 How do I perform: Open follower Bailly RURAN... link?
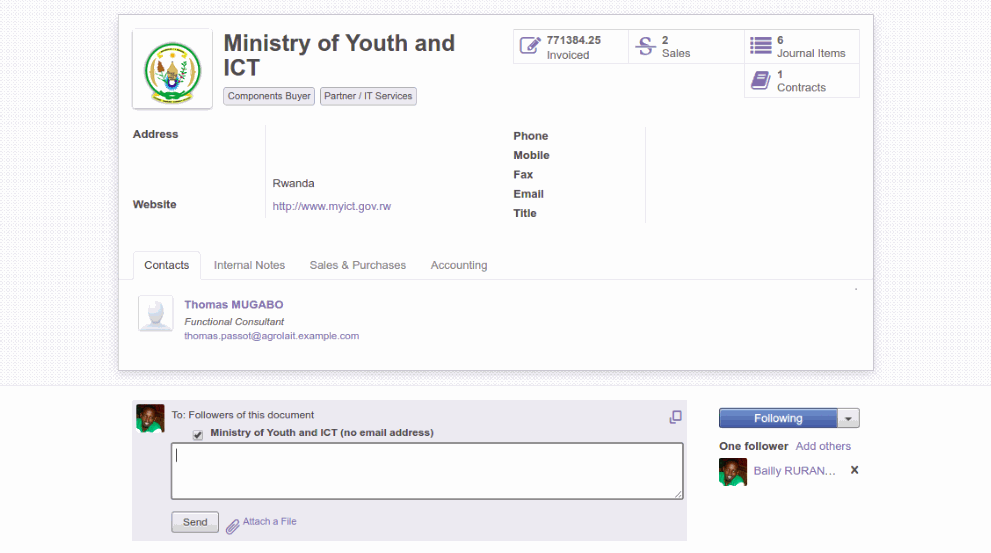794,471
